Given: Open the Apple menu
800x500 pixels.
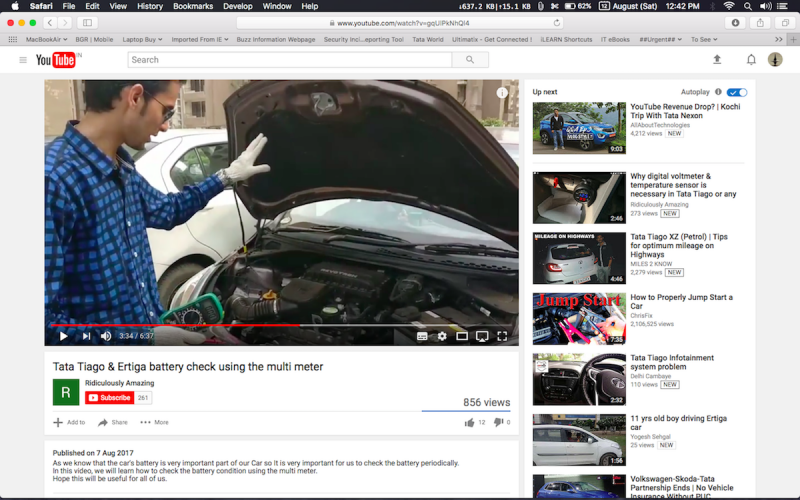Looking at the screenshot, I should tap(15, 6).
